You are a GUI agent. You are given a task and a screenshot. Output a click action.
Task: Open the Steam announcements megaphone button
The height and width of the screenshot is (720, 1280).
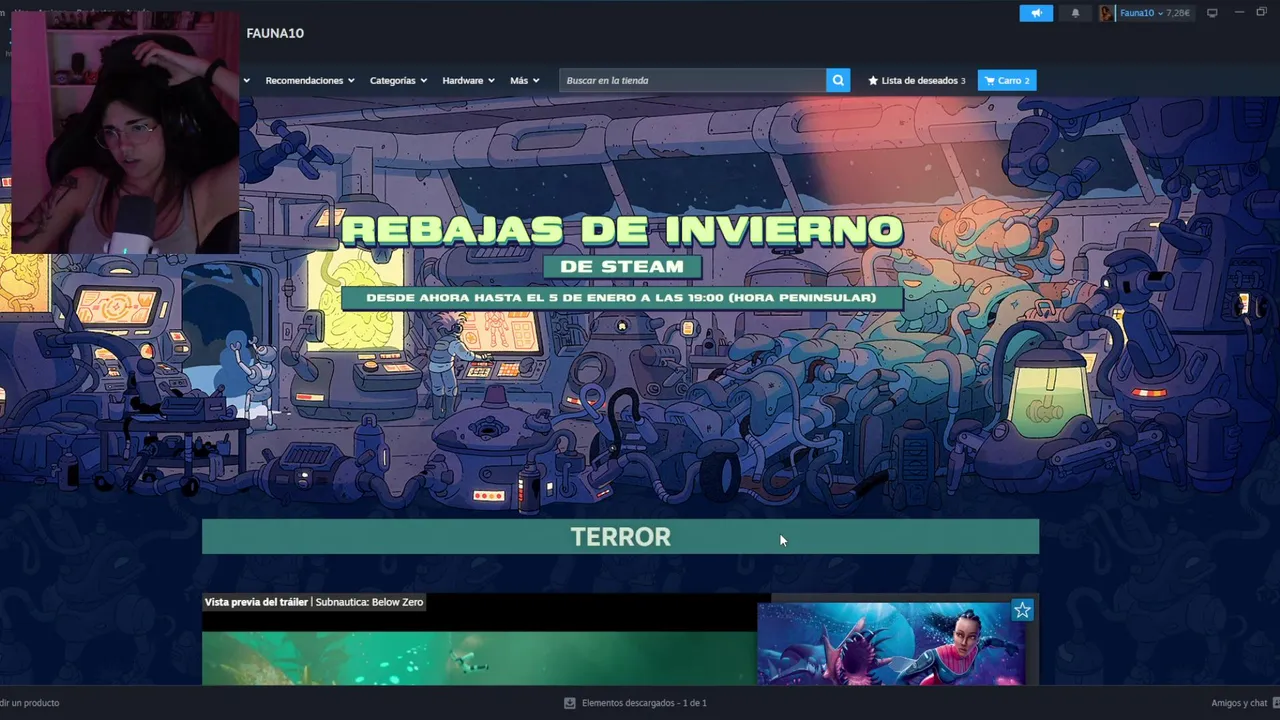pos(1036,13)
